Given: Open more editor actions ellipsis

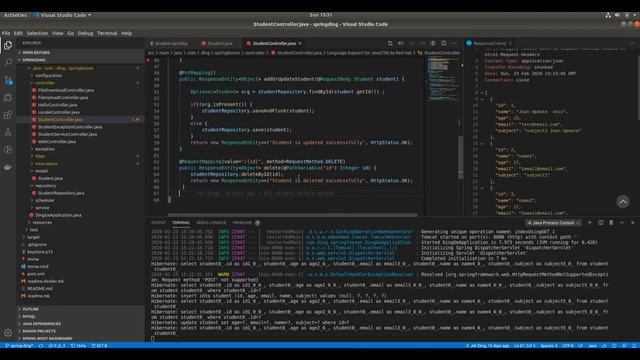Looking at the screenshot, I should (454, 43).
